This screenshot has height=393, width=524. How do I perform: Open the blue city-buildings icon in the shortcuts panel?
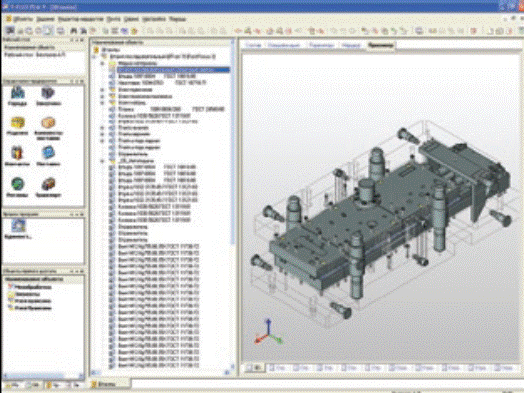coord(17,93)
